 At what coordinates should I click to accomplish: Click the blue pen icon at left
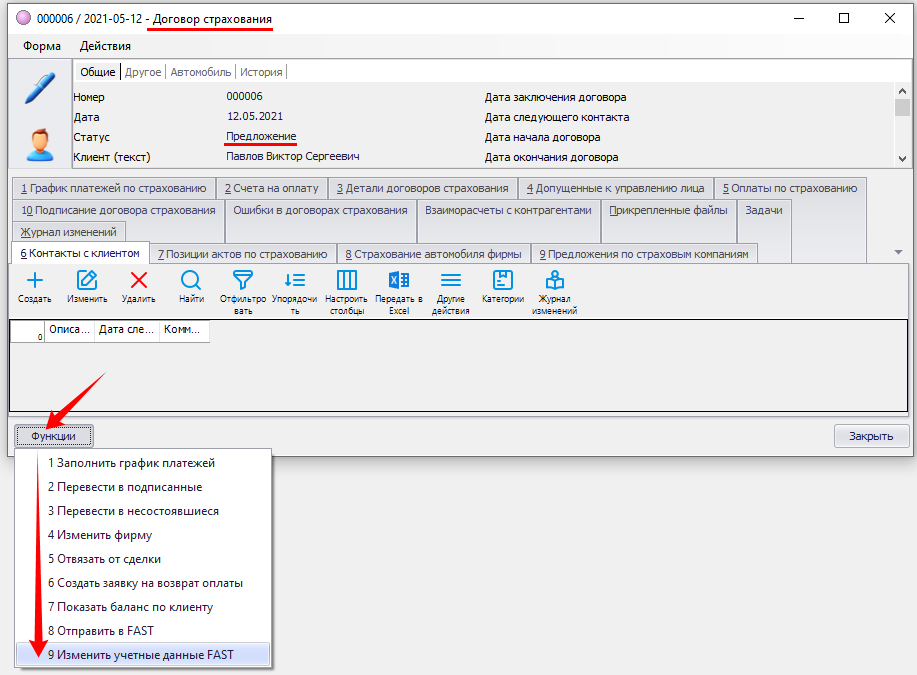(x=40, y=87)
